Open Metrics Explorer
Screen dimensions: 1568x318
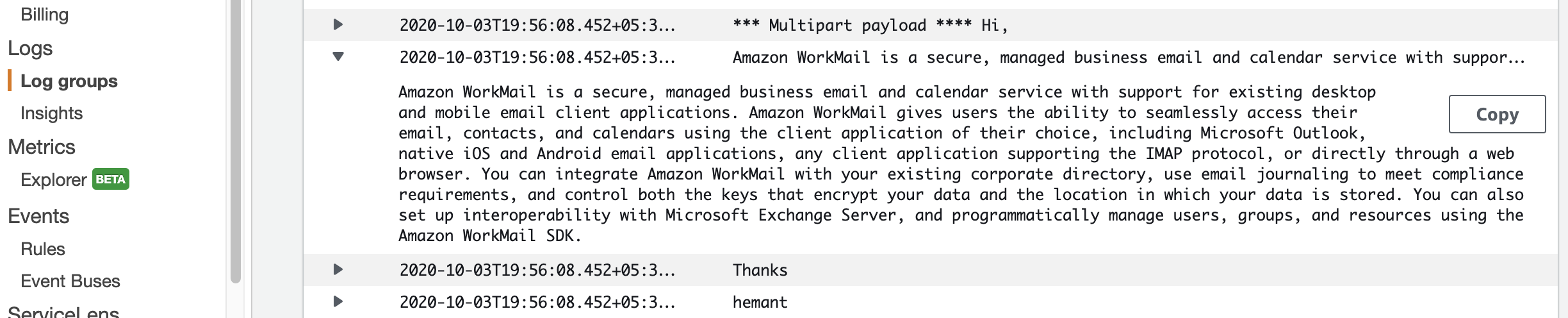(x=53, y=180)
